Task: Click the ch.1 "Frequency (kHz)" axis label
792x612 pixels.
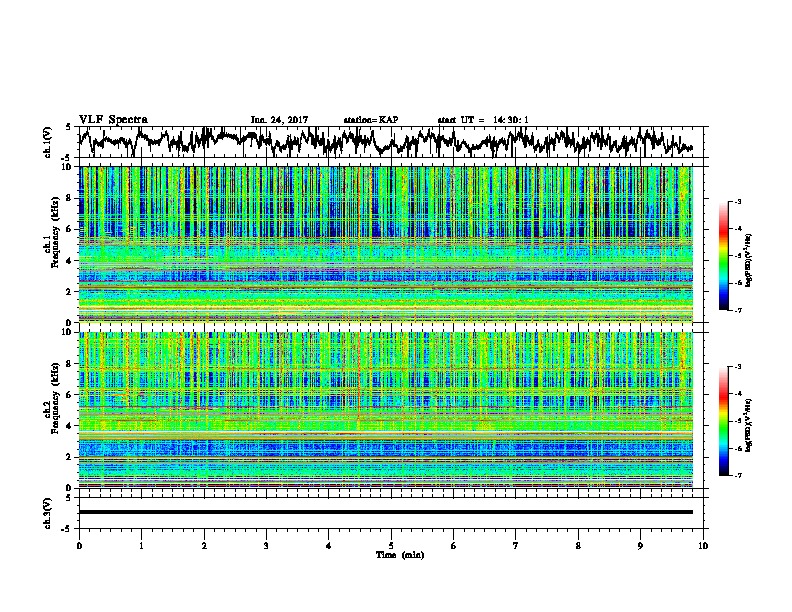Action: [x=56, y=233]
